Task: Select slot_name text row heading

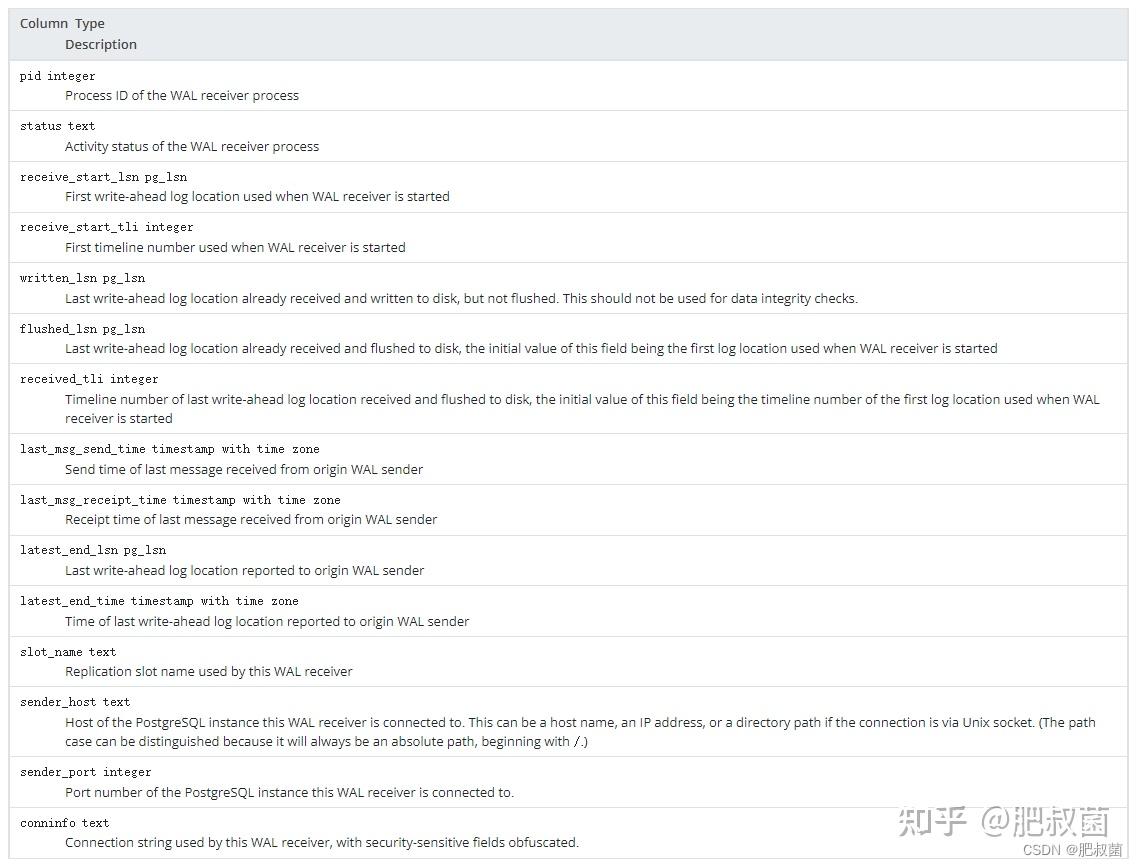Action: pos(67,652)
